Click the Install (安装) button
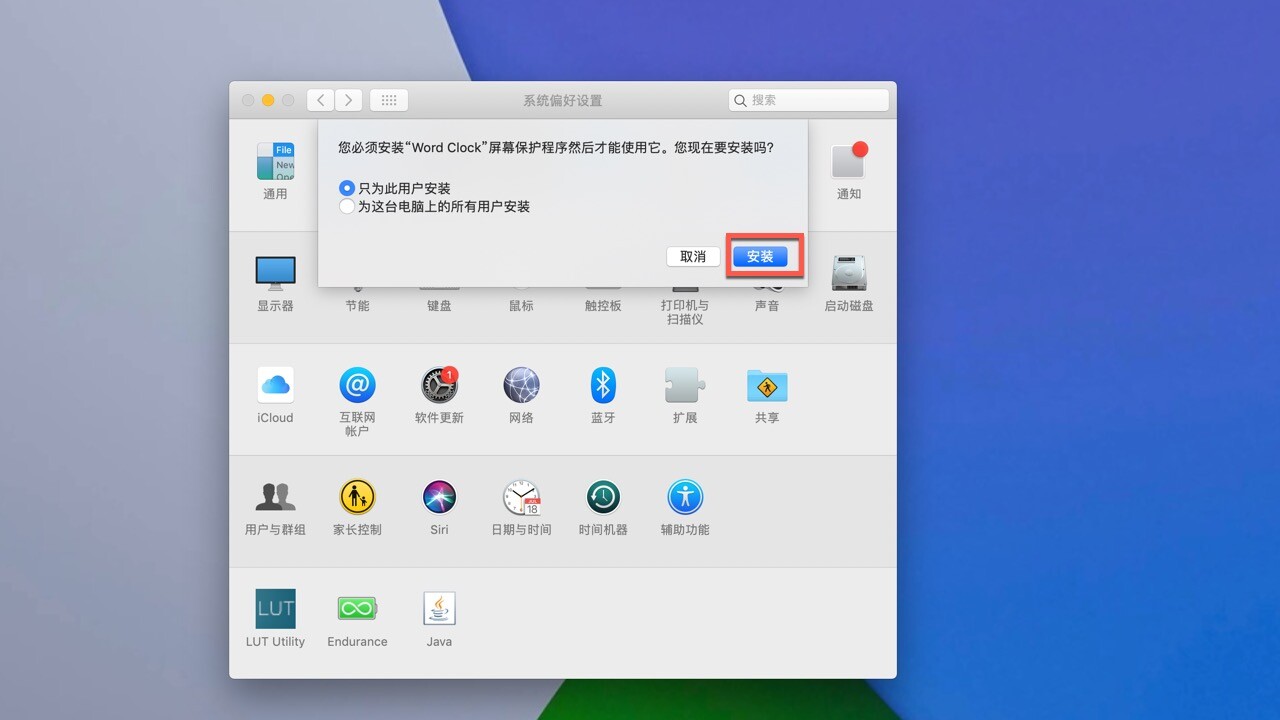 [760, 257]
